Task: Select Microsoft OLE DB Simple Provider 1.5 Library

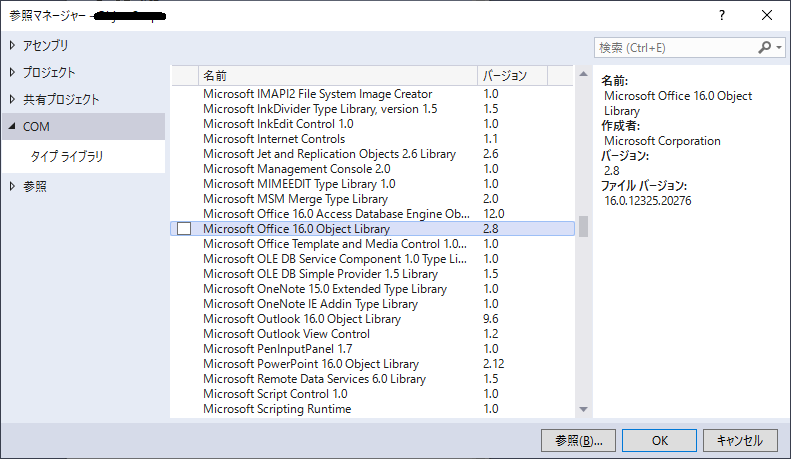Action: click(x=372, y=274)
